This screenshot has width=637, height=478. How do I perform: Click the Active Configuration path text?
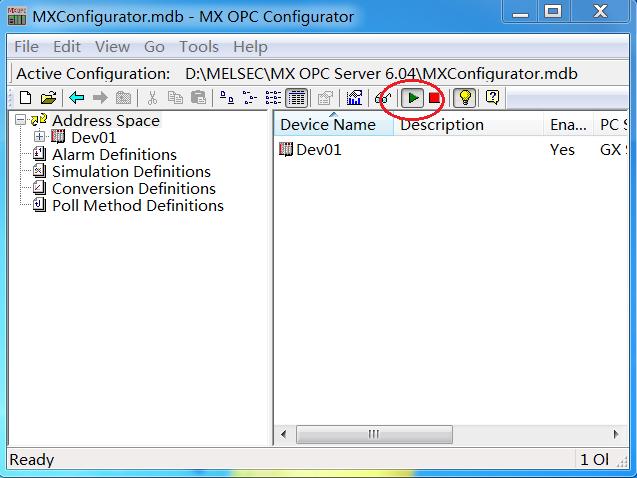pos(381,74)
